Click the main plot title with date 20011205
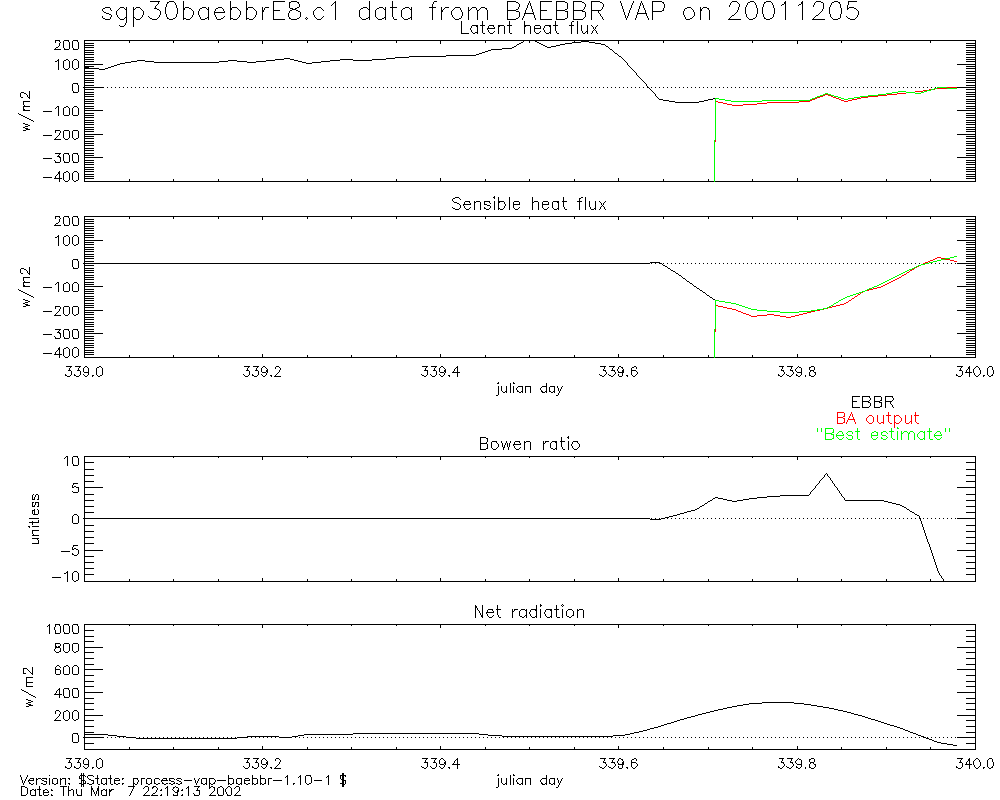The image size is (1000, 800). (x=481, y=12)
